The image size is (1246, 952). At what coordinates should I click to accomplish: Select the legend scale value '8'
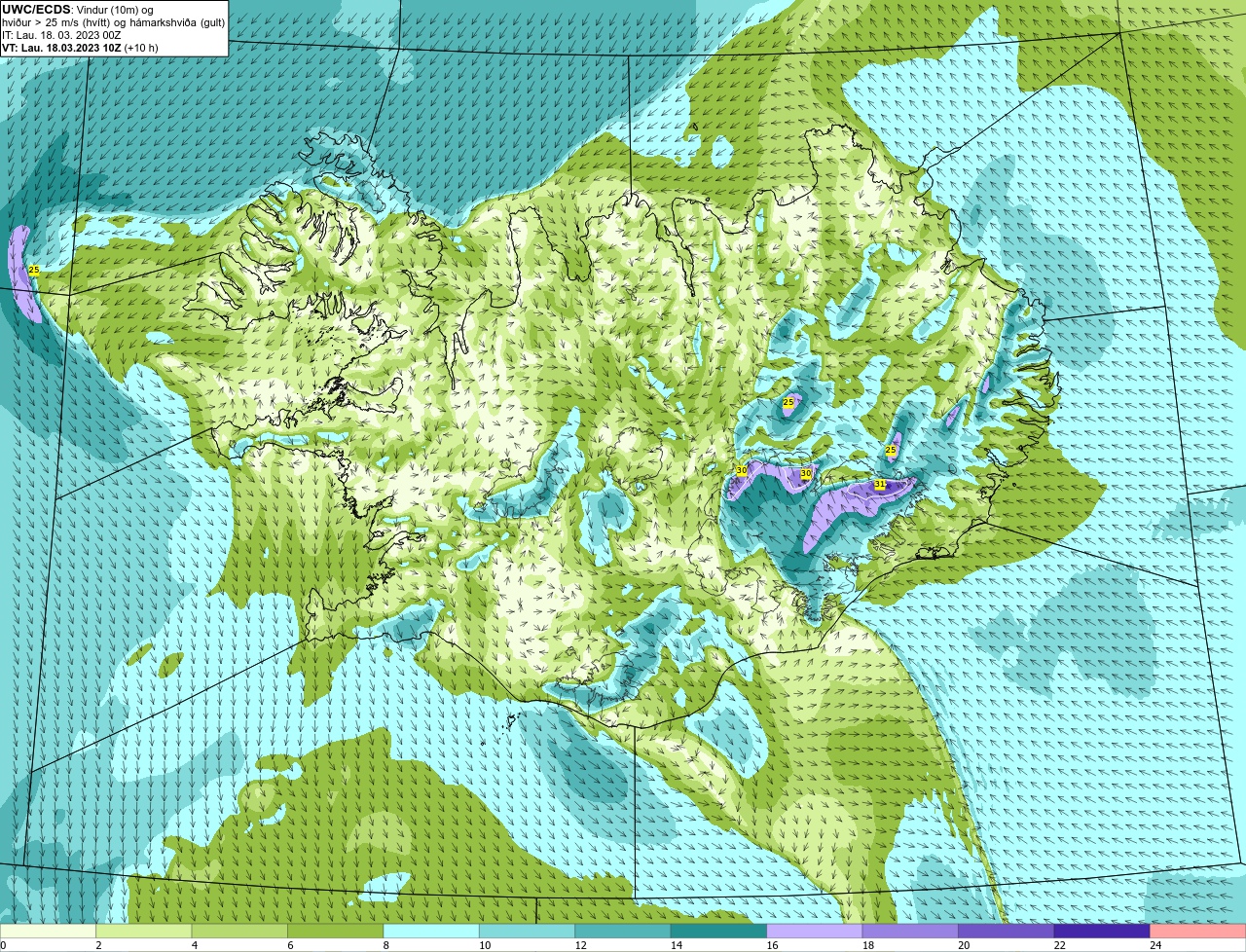(386, 945)
